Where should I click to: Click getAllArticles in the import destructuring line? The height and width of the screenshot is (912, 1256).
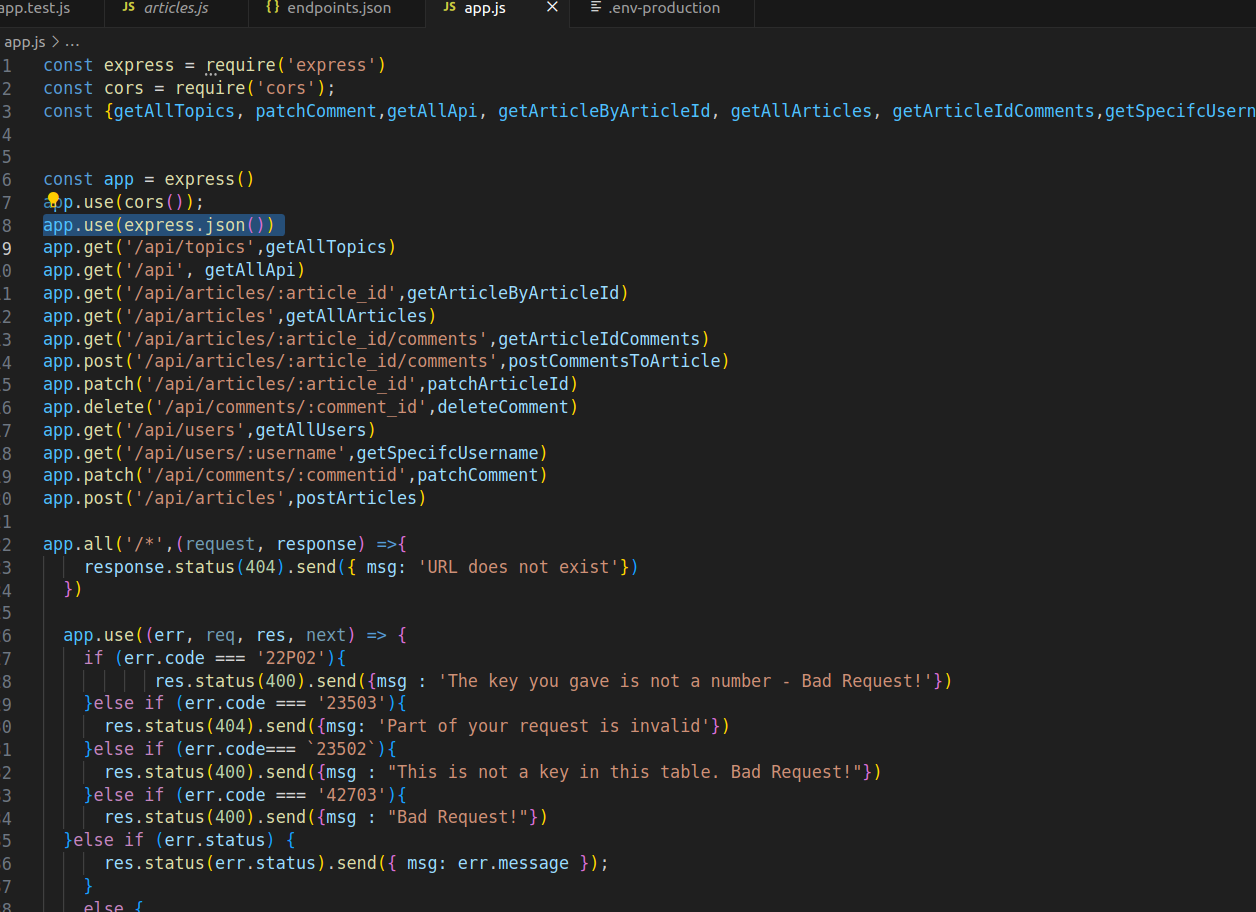pyautogui.click(x=801, y=111)
